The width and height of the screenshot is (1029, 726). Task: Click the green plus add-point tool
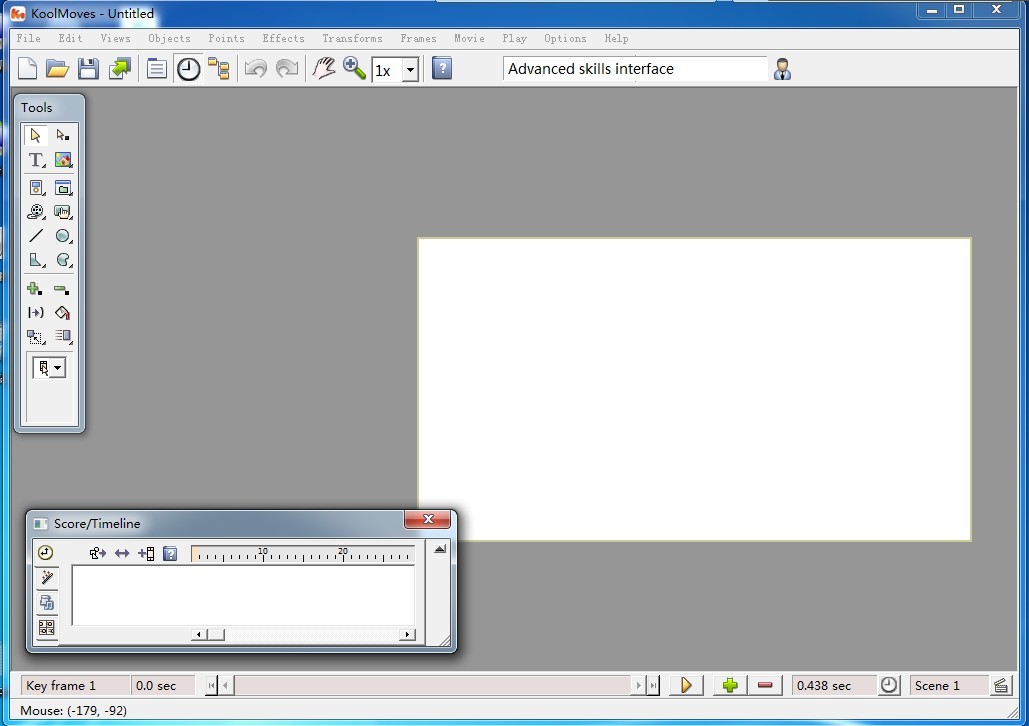click(35, 289)
